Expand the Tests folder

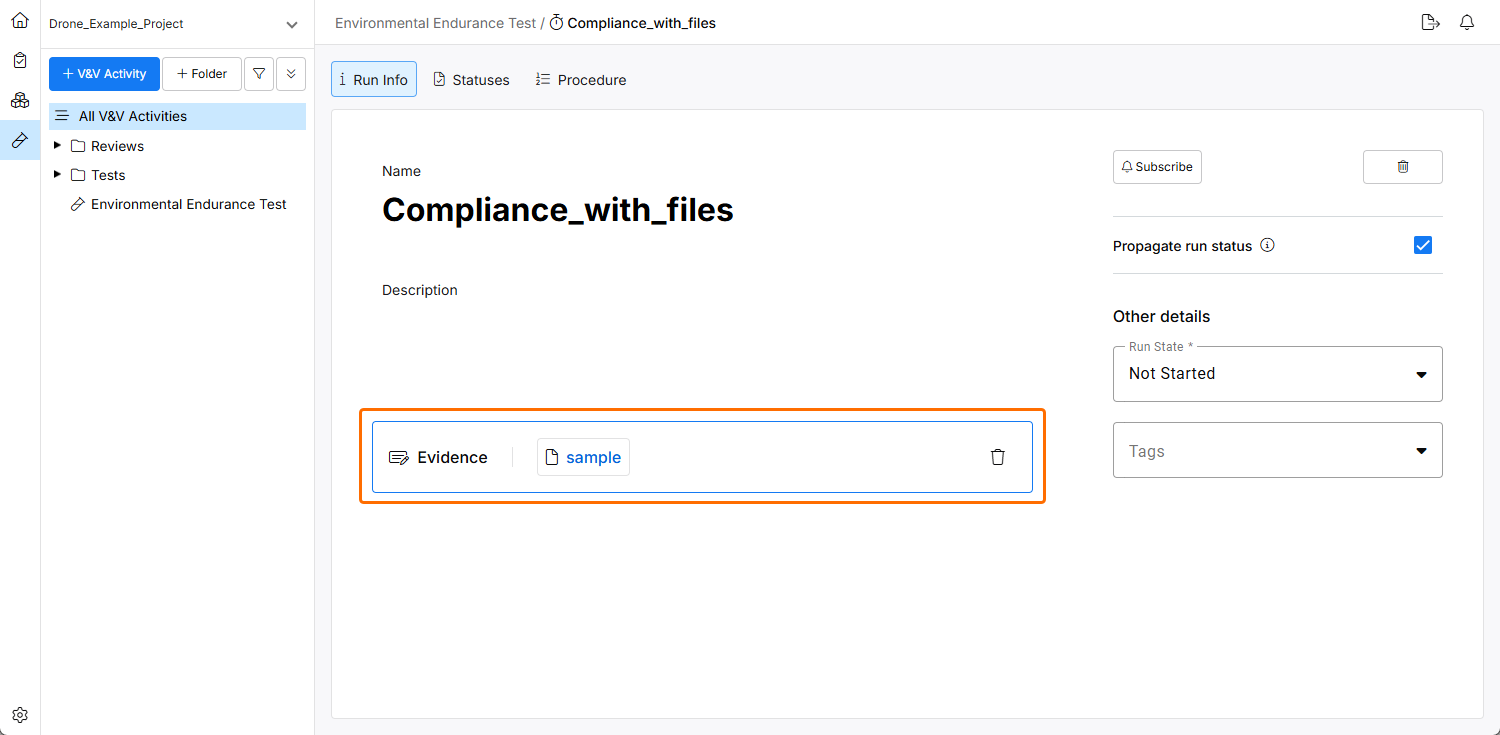[x=57, y=175]
